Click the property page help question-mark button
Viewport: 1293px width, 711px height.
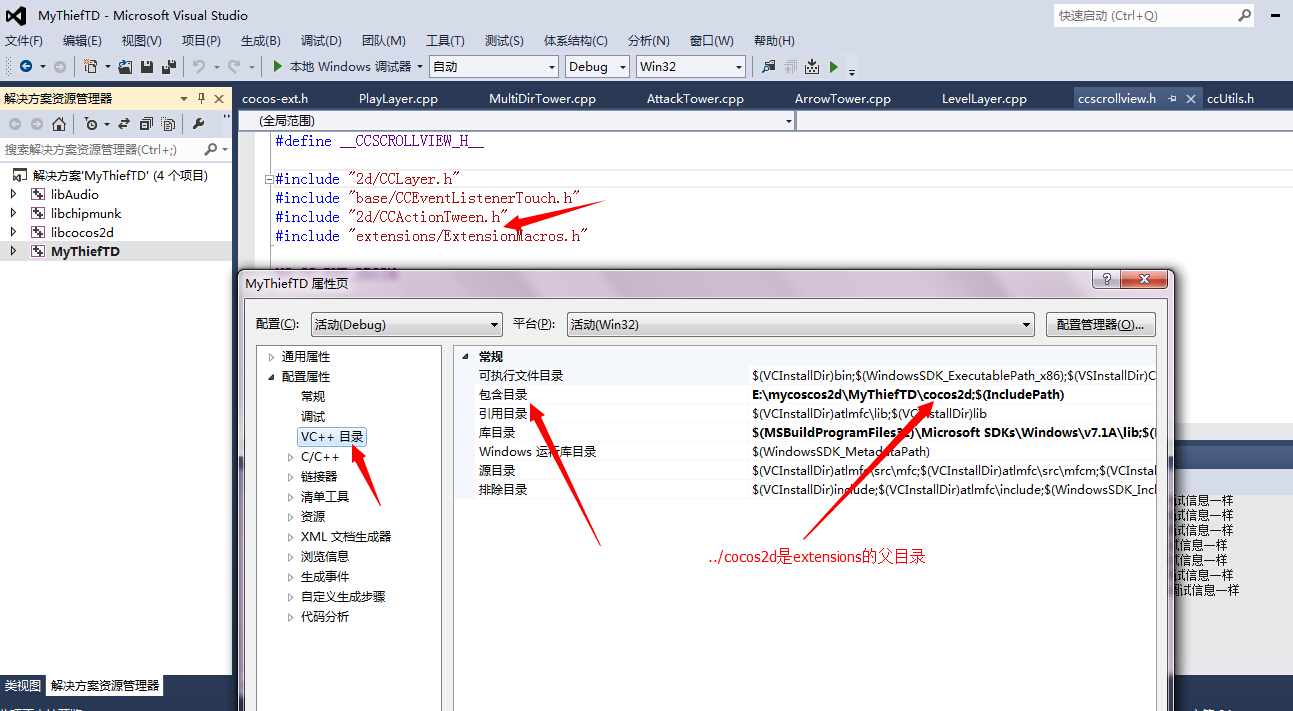tap(1106, 280)
